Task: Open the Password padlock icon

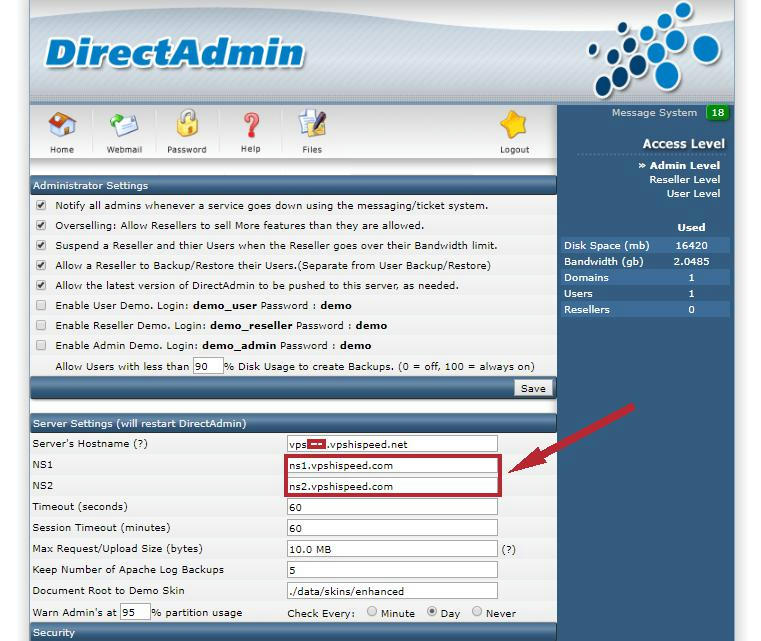Action: (x=187, y=123)
